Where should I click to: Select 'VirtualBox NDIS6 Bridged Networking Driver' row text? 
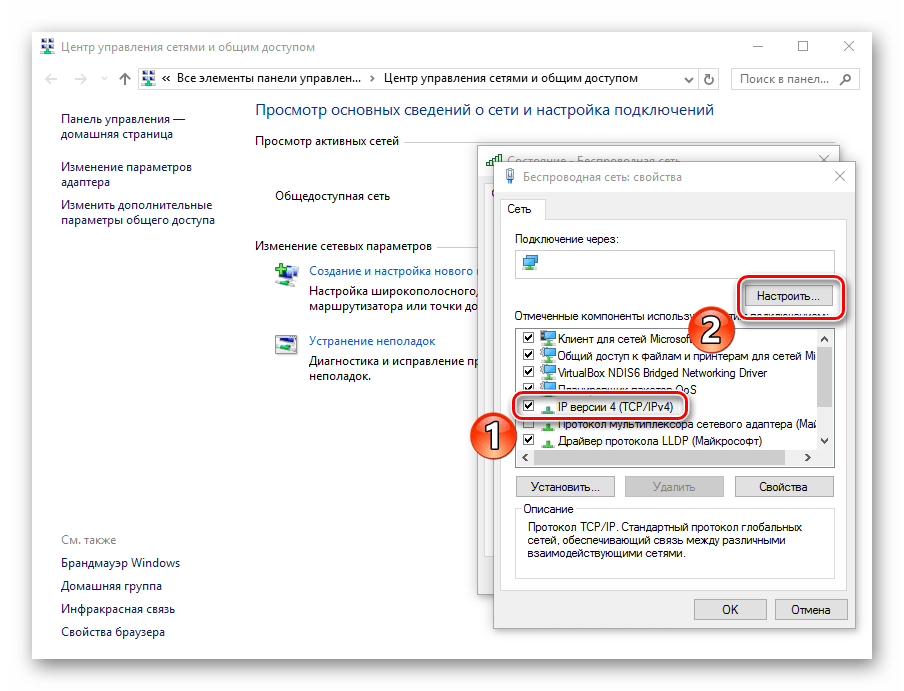click(x=662, y=373)
